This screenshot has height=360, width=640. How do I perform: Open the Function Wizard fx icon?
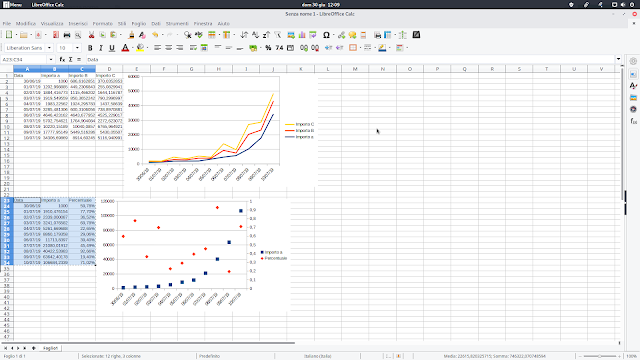[62, 60]
